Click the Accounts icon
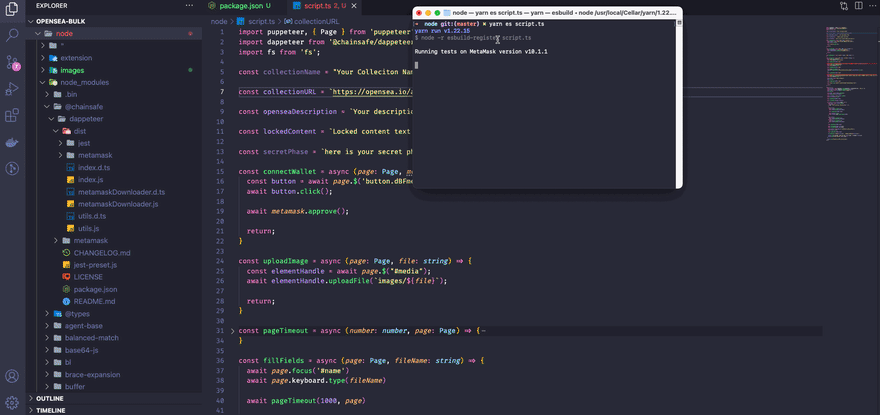Viewport: 880px width, 415px height. (x=12, y=377)
